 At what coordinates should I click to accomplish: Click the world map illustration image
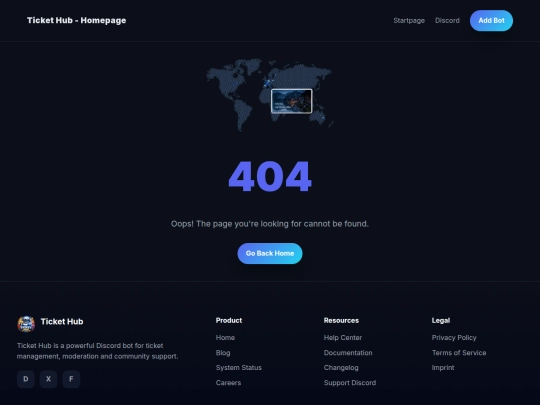pos(270,95)
